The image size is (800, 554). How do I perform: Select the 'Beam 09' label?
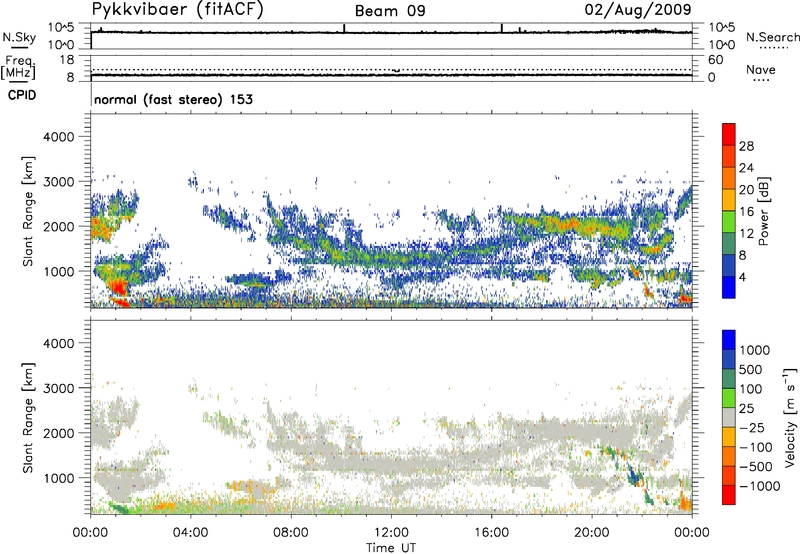click(390, 11)
